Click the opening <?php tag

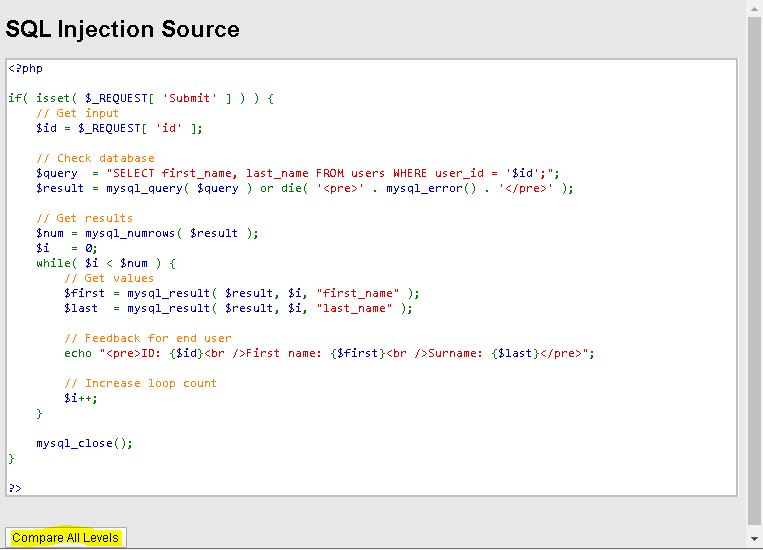tap(26, 68)
